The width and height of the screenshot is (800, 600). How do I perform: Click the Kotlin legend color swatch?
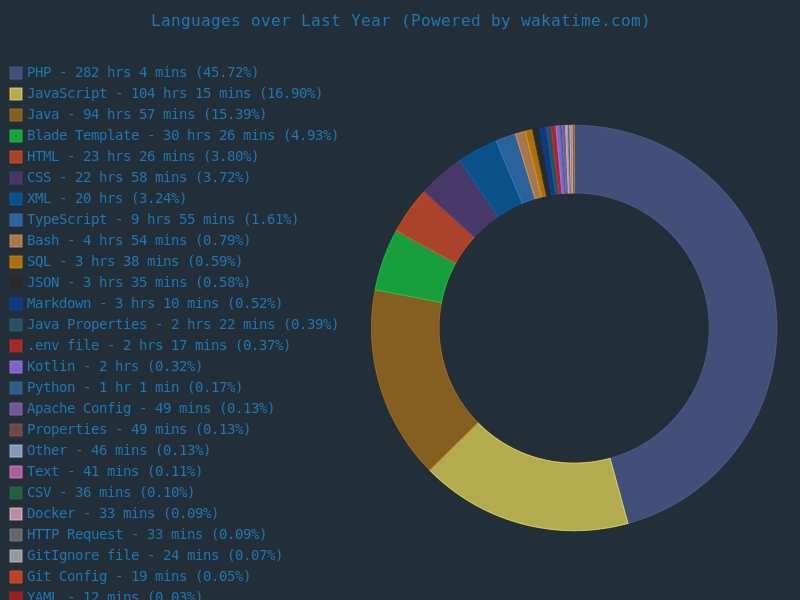click(x=16, y=367)
